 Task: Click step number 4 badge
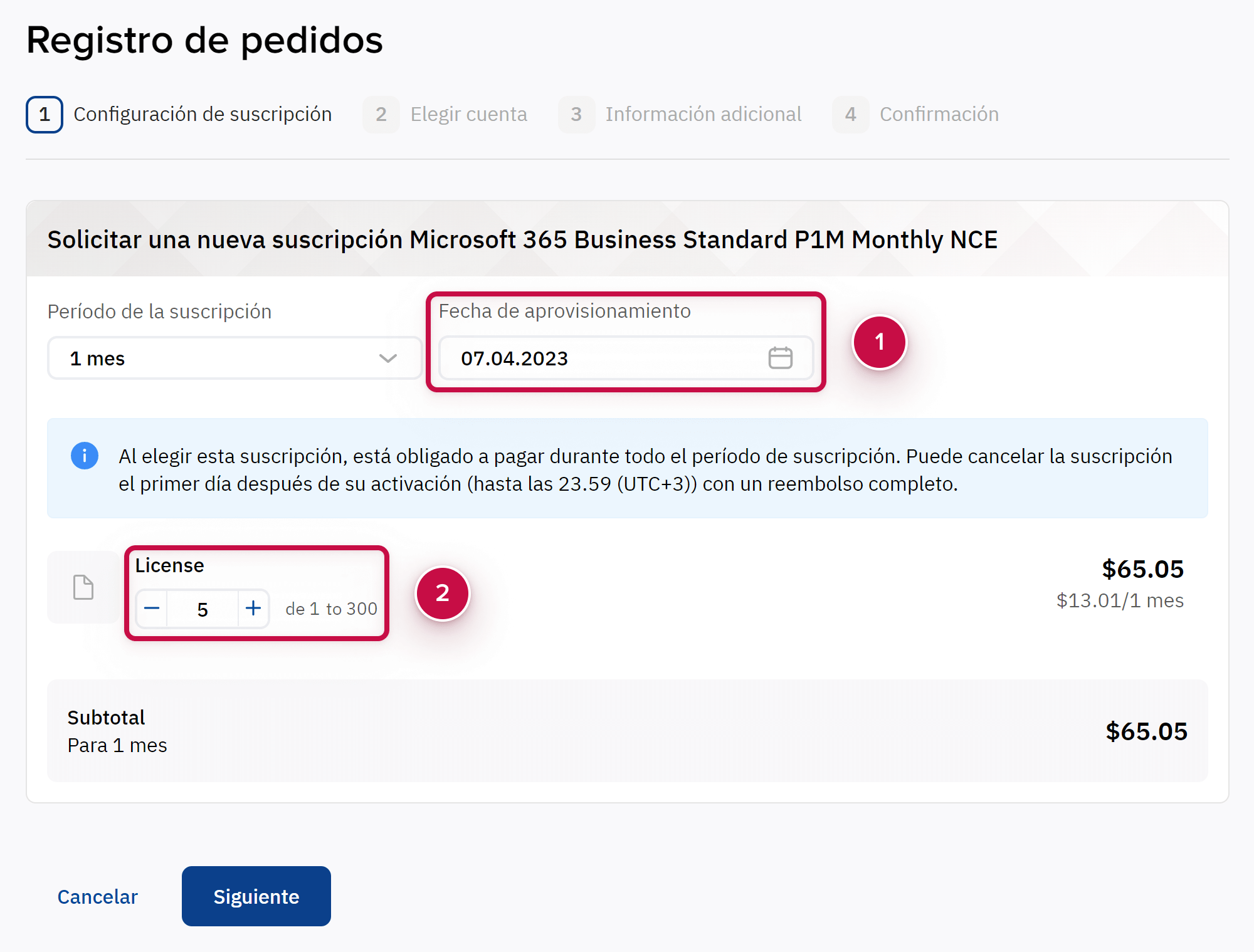850,115
